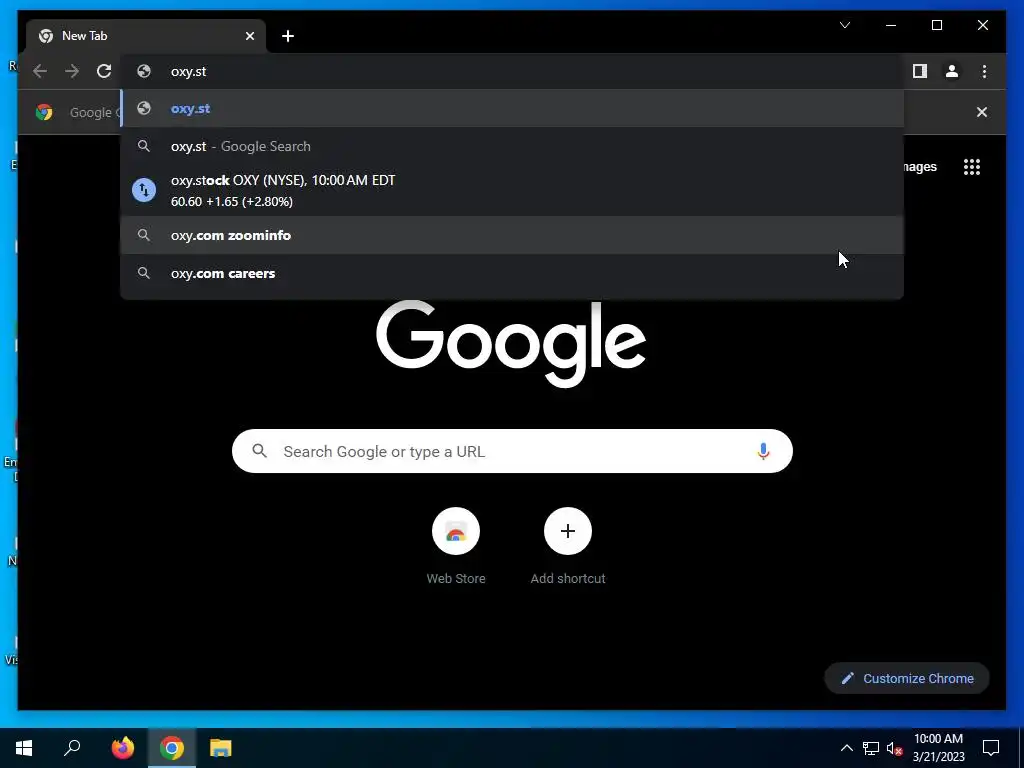Click the stock arrows icon in suggestions
Viewport: 1024px width, 768px height.
(x=144, y=190)
